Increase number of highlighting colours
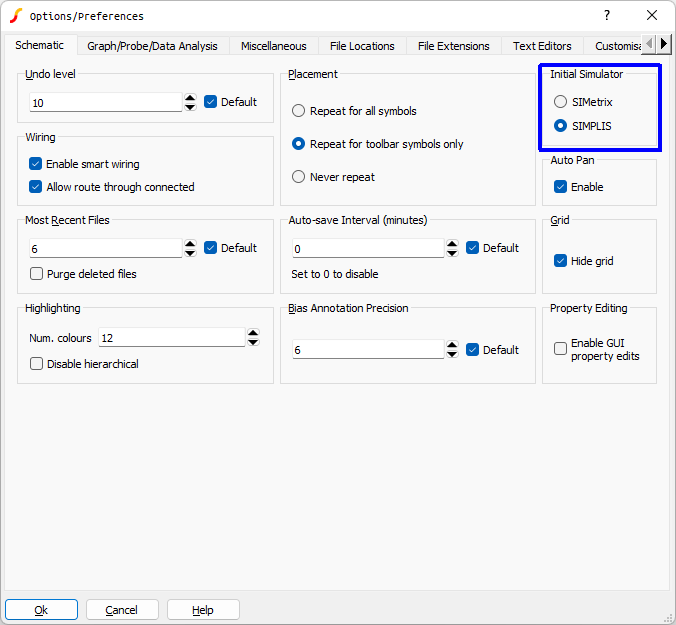 point(253,334)
